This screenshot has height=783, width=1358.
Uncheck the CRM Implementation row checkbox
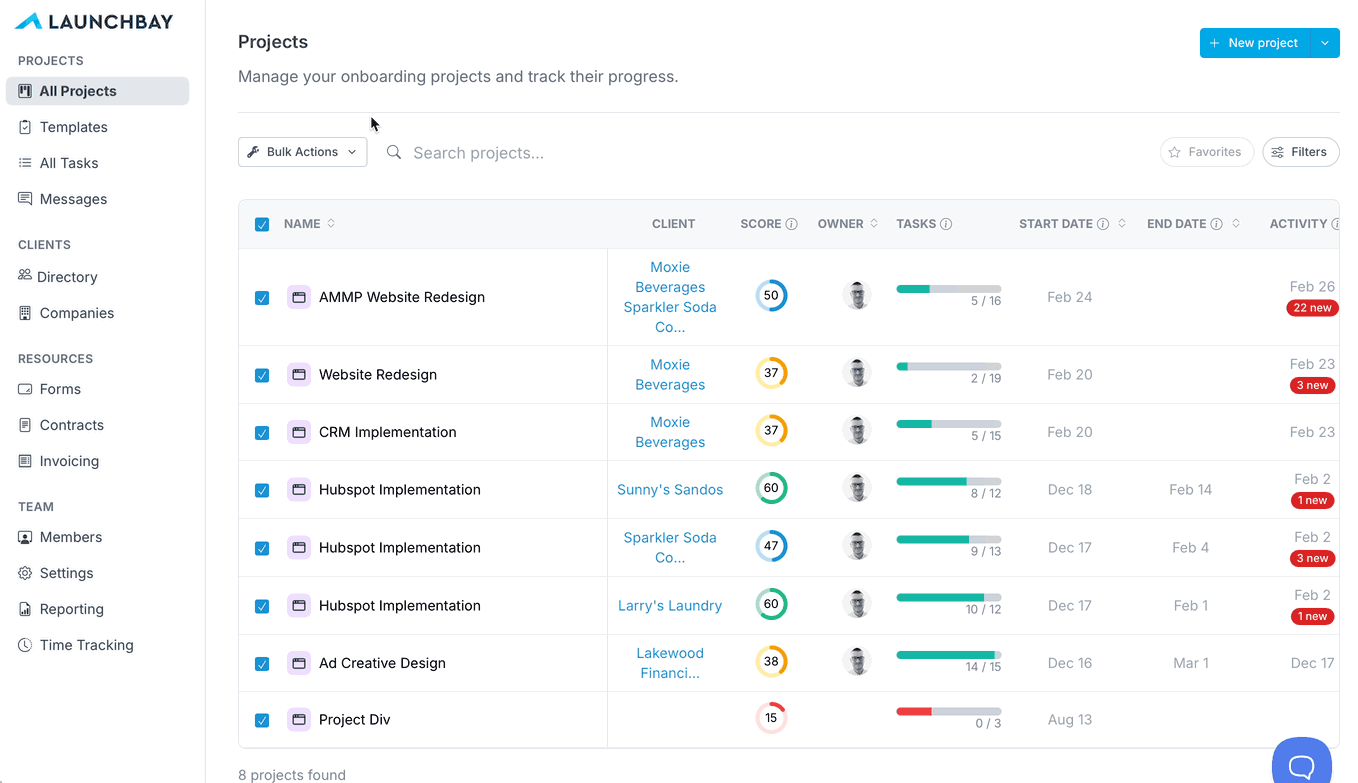262,433
